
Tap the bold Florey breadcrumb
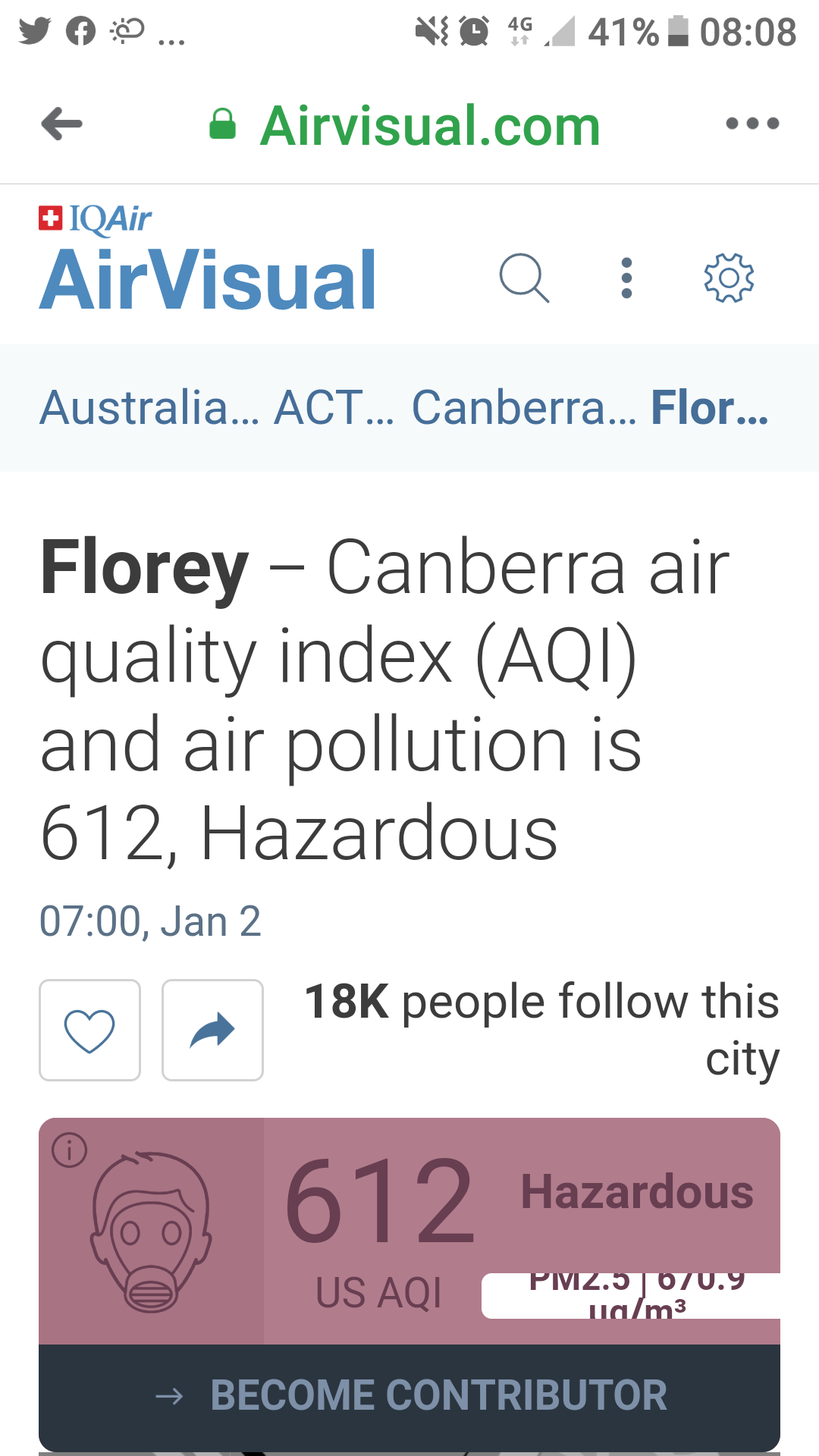pos(709,408)
